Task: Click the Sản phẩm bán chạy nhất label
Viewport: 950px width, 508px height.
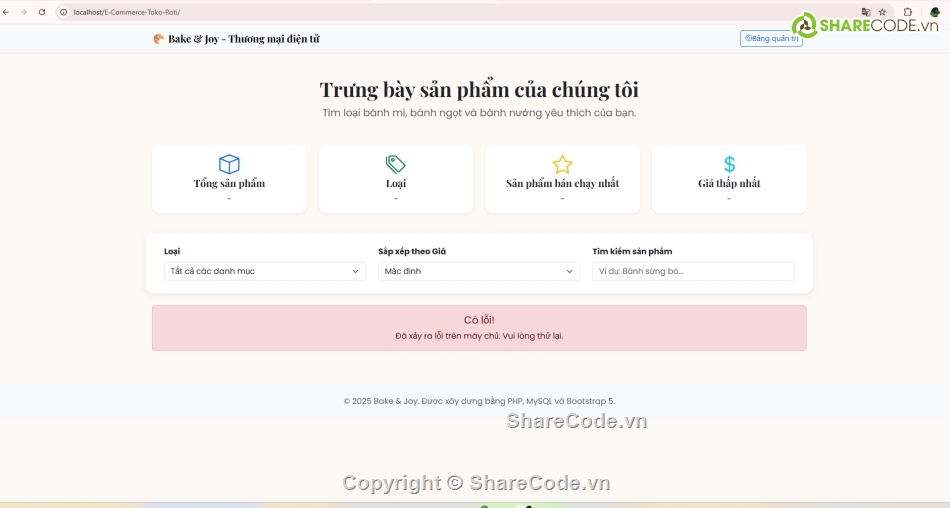Action: tap(562, 183)
